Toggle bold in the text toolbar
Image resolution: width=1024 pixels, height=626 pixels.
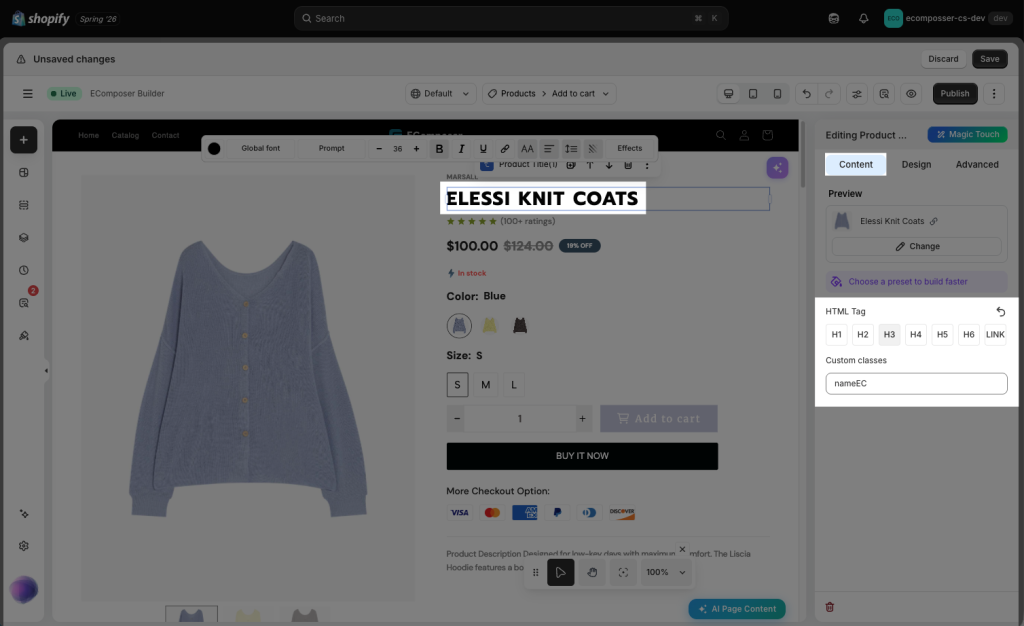(439, 149)
